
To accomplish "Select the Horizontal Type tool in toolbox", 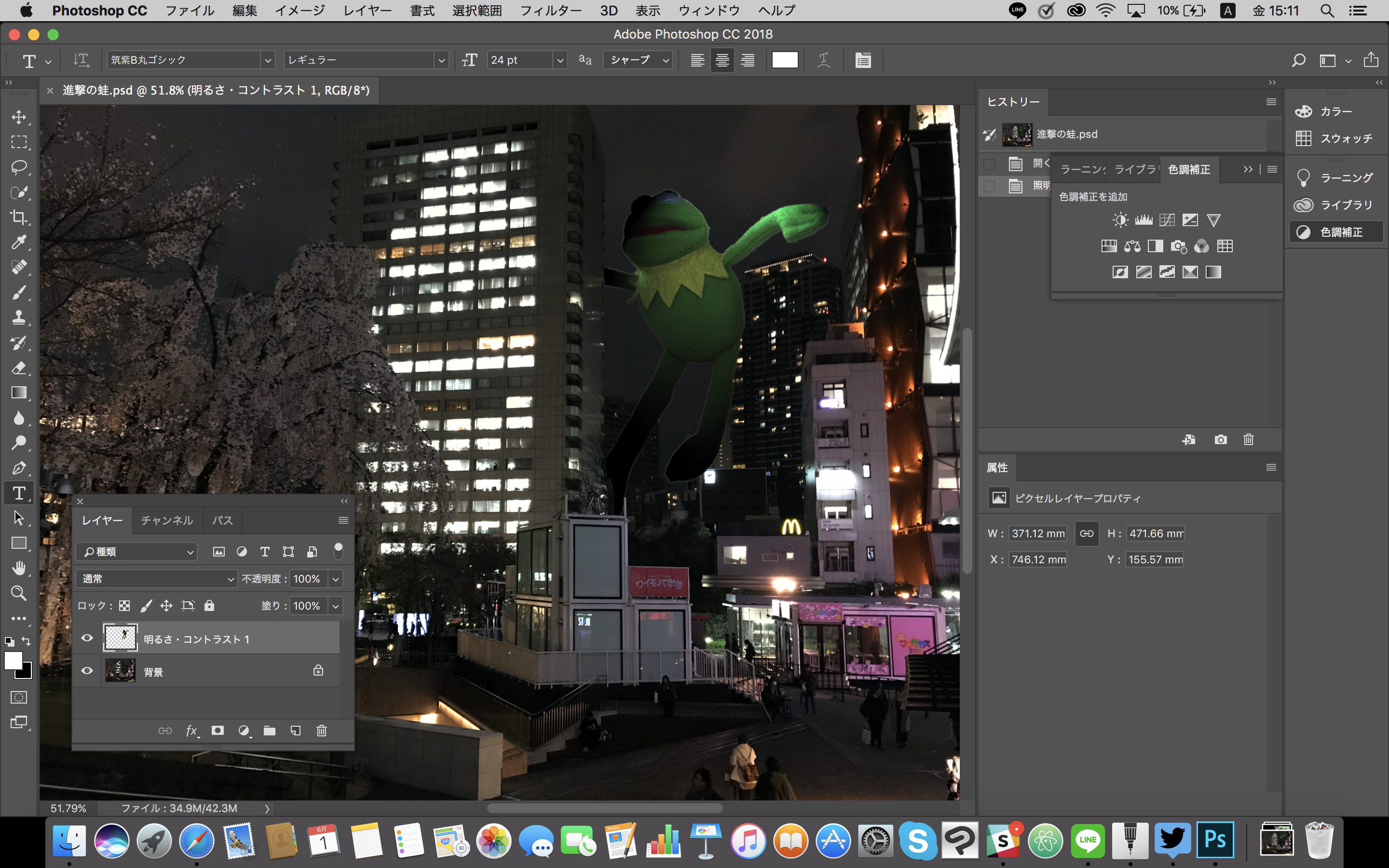I will coord(19,493).
